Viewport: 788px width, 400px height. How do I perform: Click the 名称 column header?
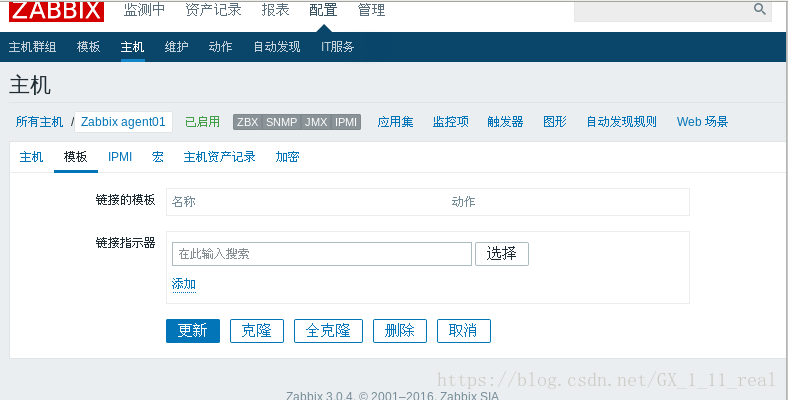pyautogui.click(x=183, y=202)
